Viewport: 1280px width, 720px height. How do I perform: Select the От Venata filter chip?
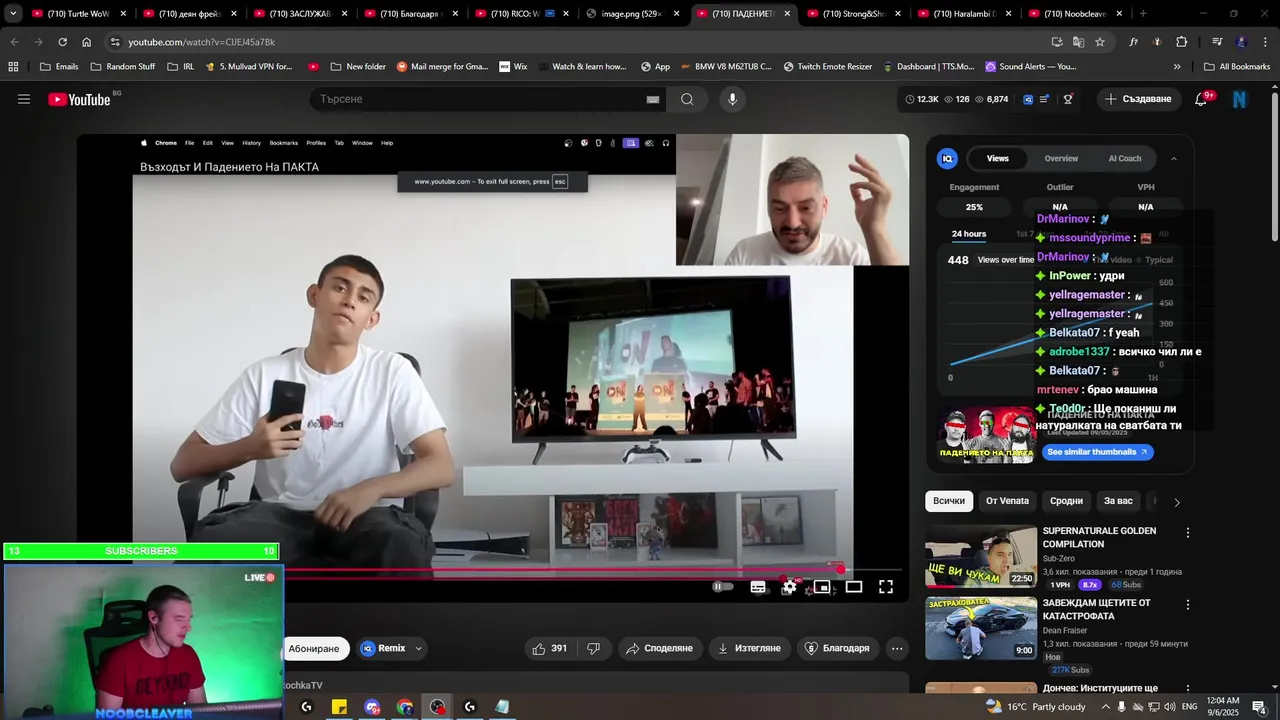point(1007,501)
